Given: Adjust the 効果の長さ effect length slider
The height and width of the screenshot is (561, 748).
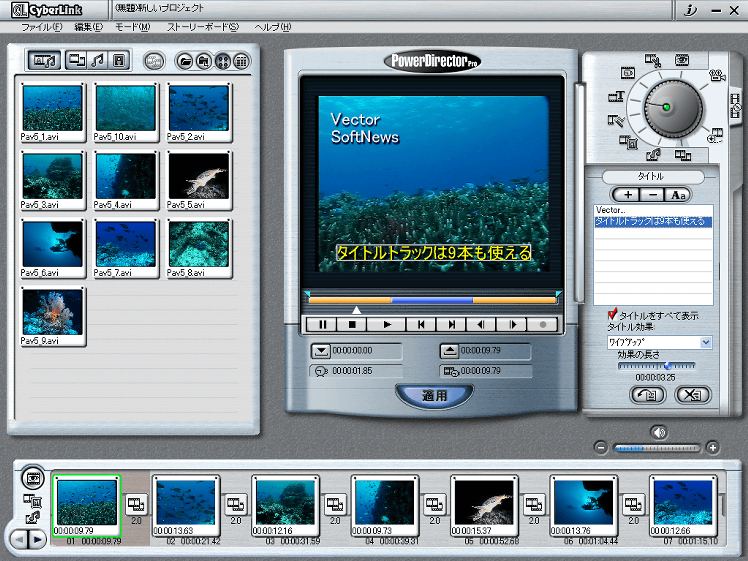Looking at the screenshot, I should pos(656,366).
